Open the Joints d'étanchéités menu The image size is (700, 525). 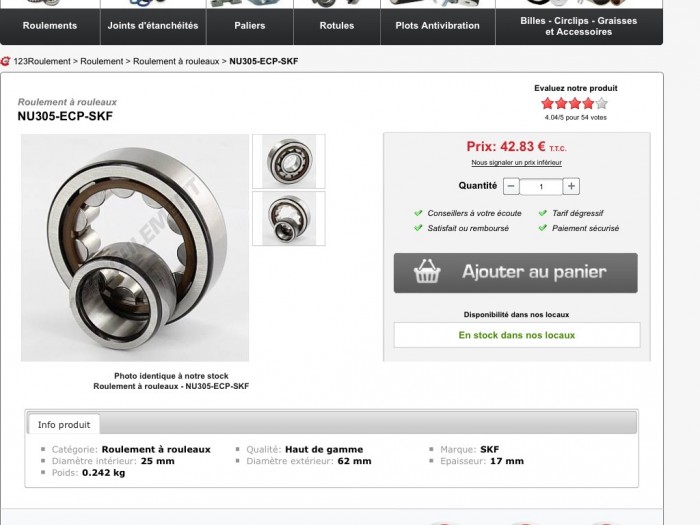(x=153, y=26)
